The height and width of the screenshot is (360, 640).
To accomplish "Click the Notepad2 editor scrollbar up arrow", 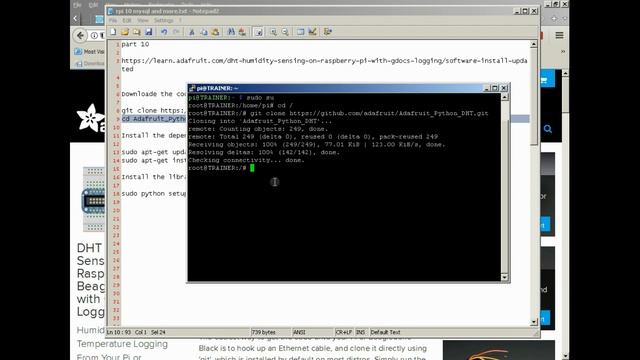I will [x=534, y=44].
